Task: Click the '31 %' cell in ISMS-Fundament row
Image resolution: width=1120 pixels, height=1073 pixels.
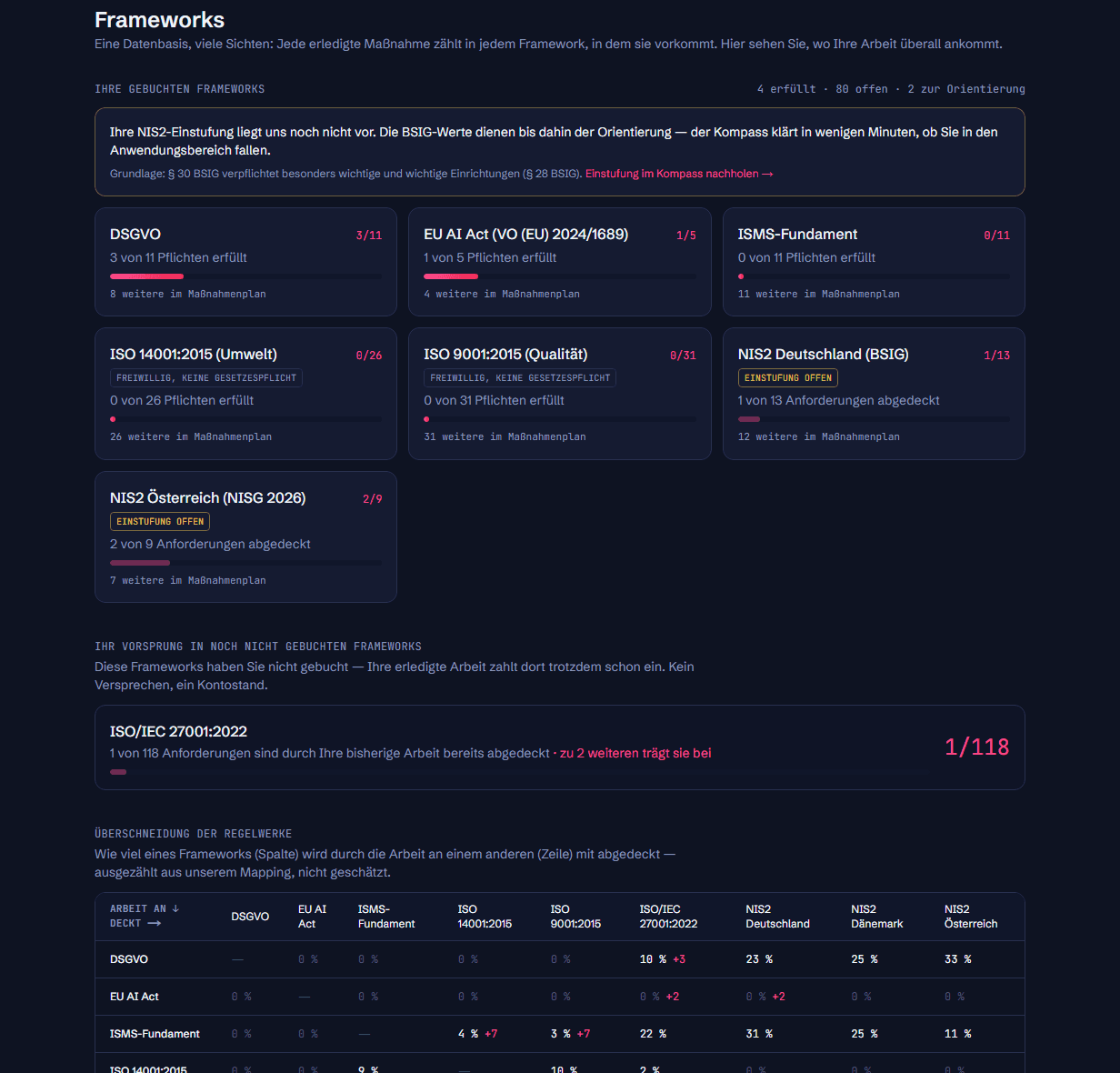Action: pos(759,1034)
